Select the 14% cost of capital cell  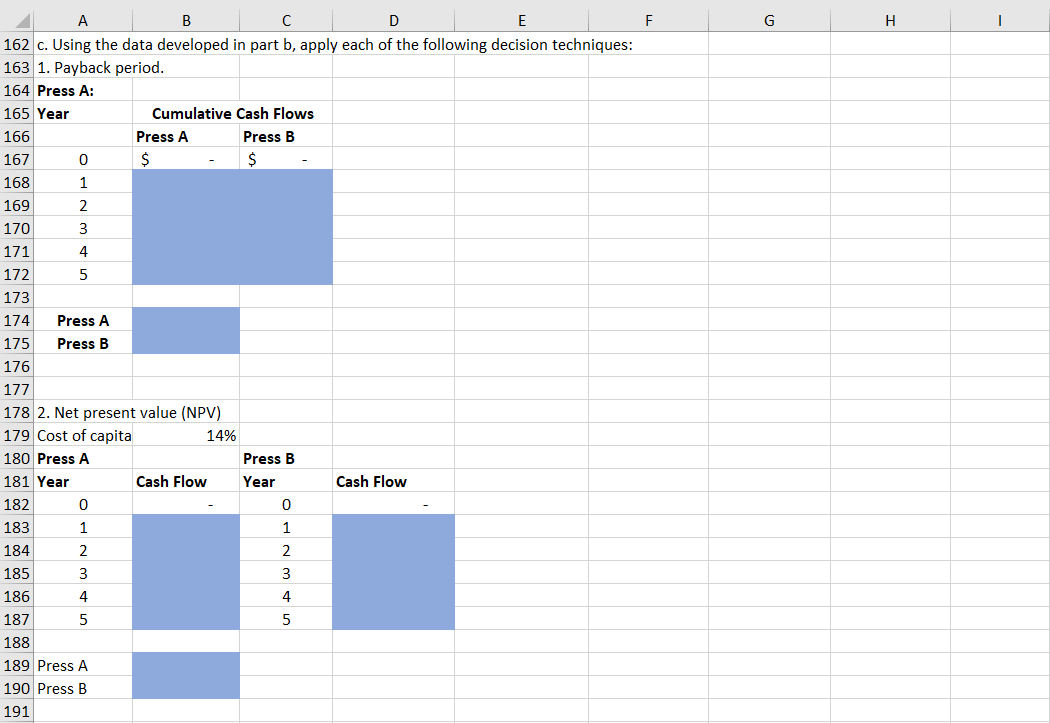click(186, 435)
